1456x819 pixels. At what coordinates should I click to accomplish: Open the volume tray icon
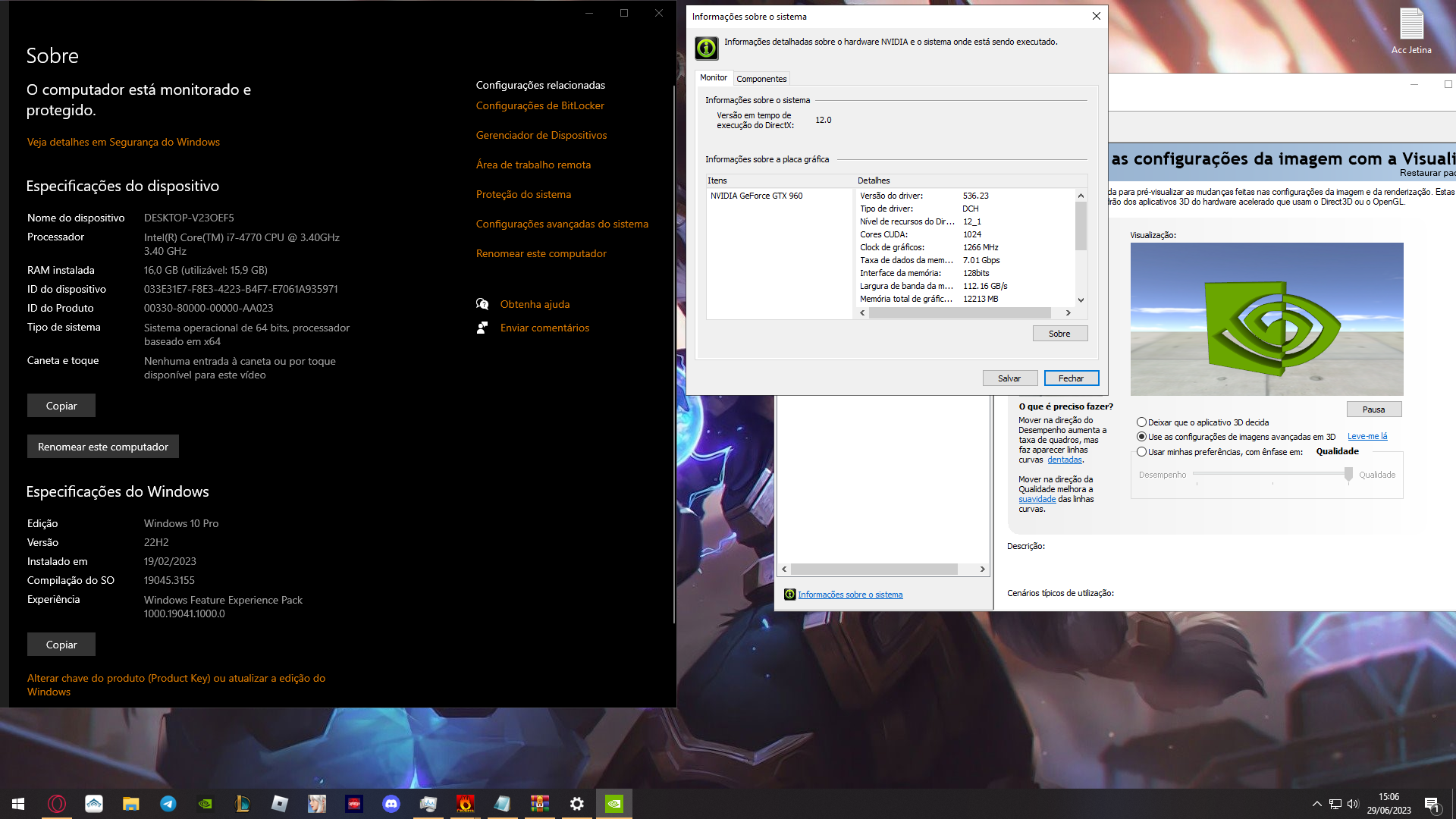coord(1354,804)
